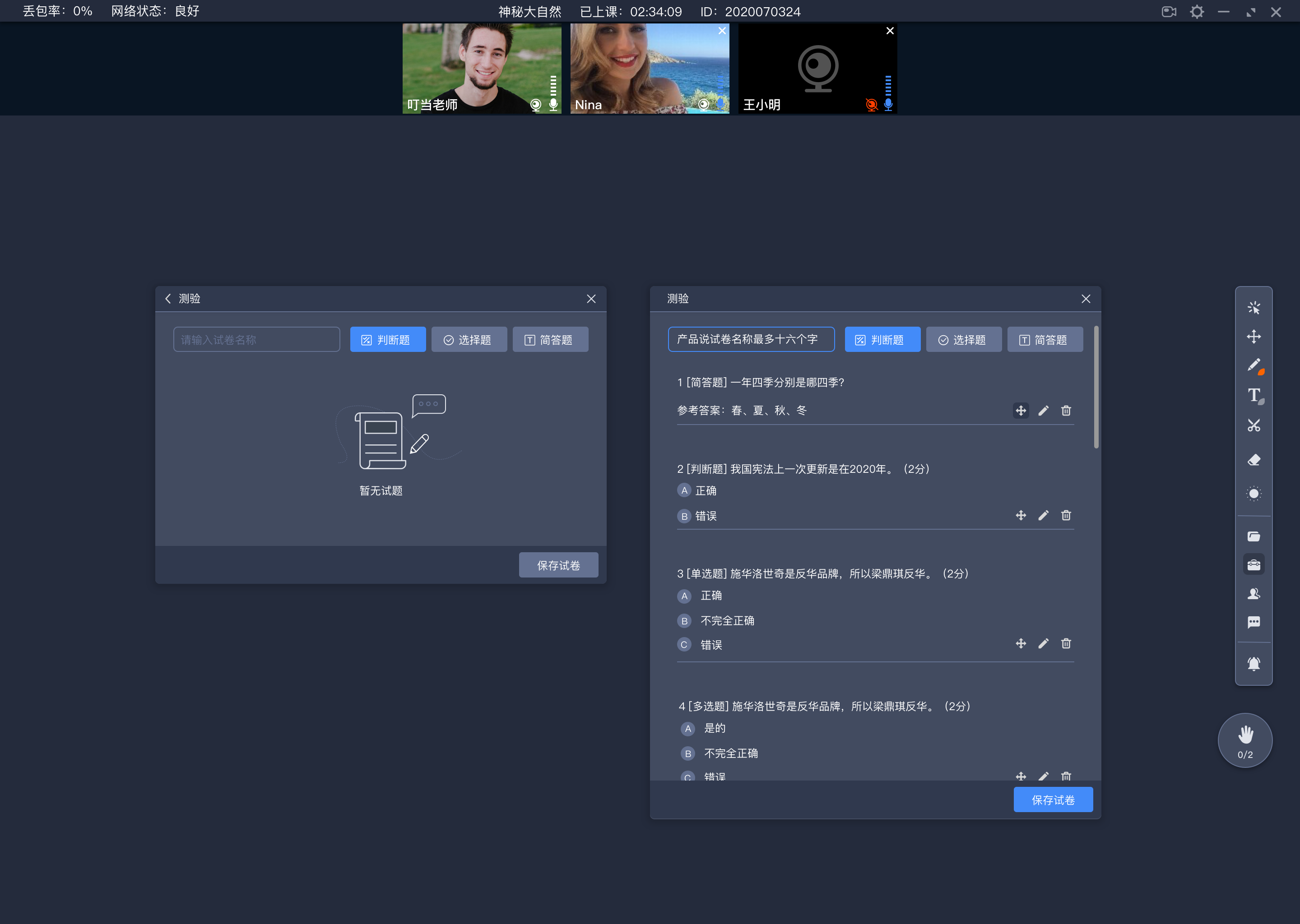Click delete icon on question 1
Image resolution: width=1300 pixels, height=924 pixels.
click(1066, 410)
